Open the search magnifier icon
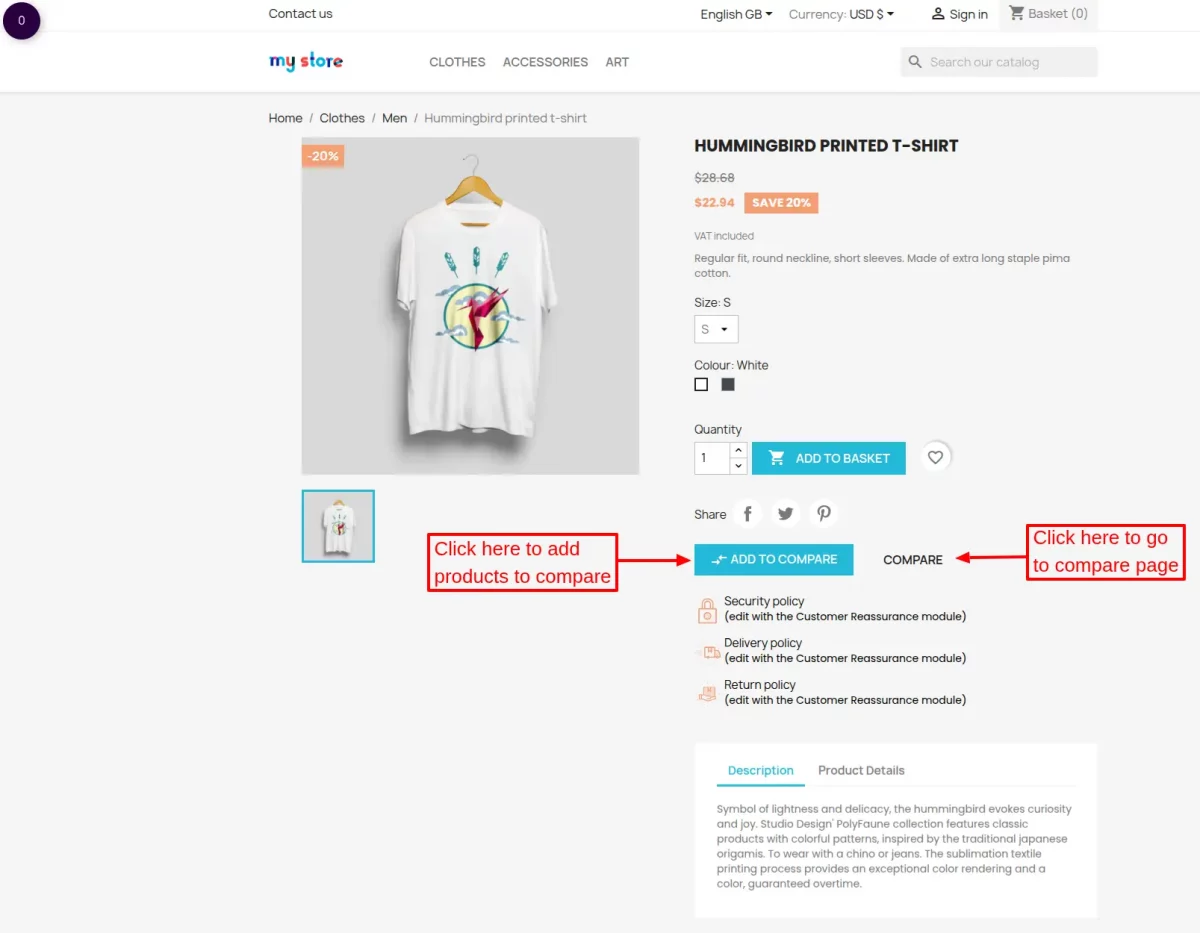The width and height of the screenshot is (1200, 933). click(914, 62)
